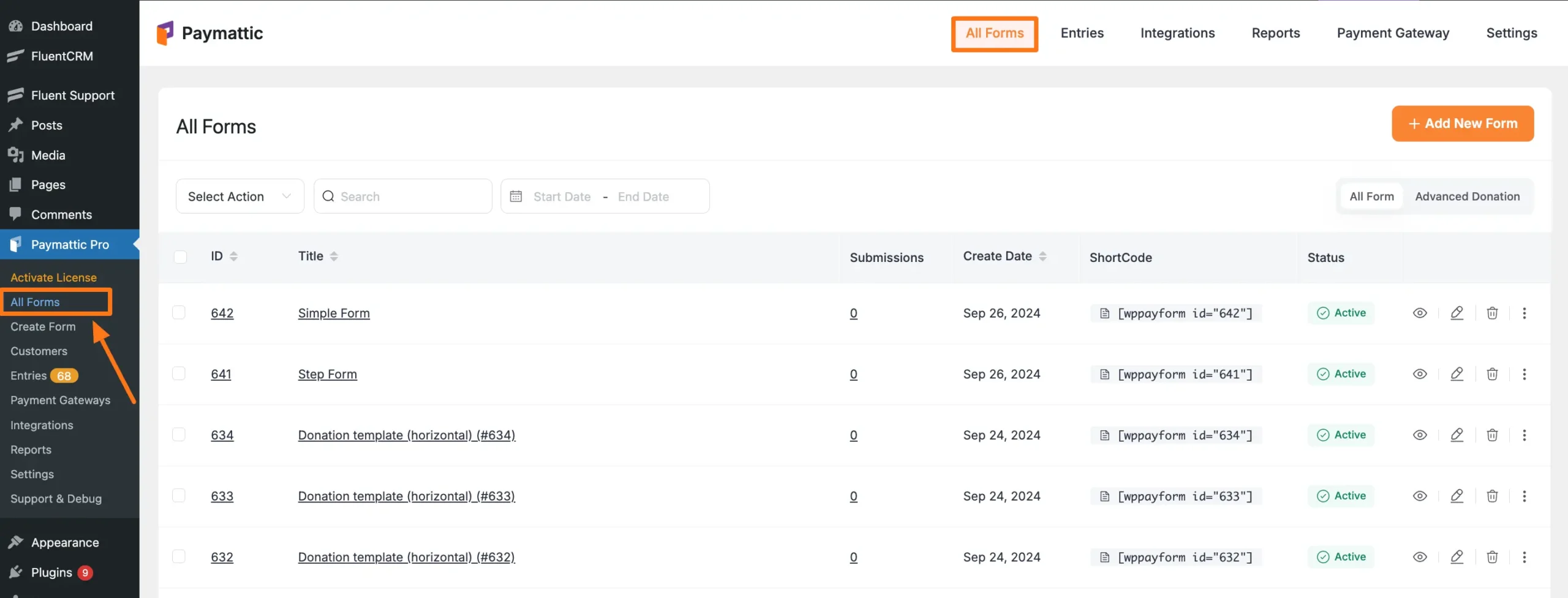Open the three-dot menu for form 634
Screen dimensions: 1568x598
point(1525,435)
